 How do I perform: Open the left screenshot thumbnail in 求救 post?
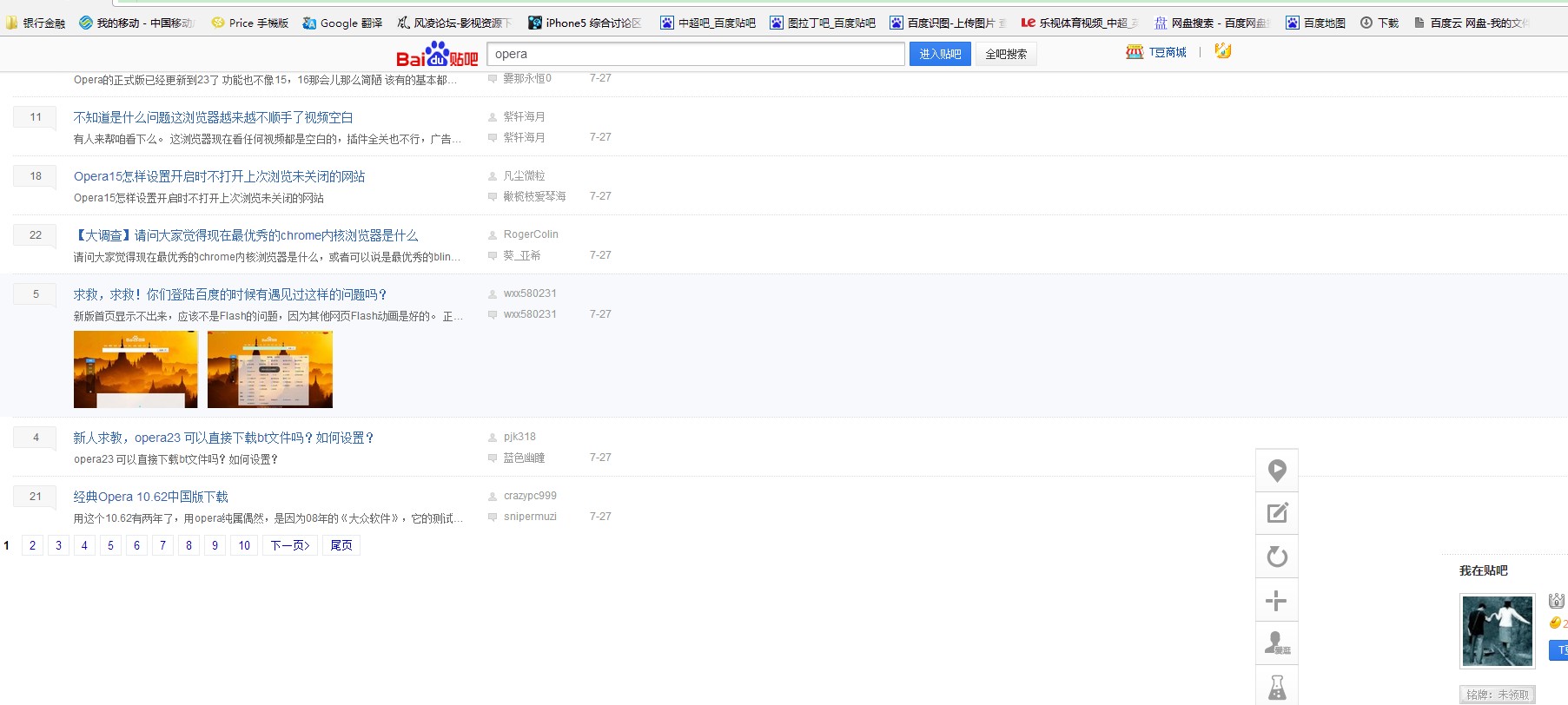point(136,369)
